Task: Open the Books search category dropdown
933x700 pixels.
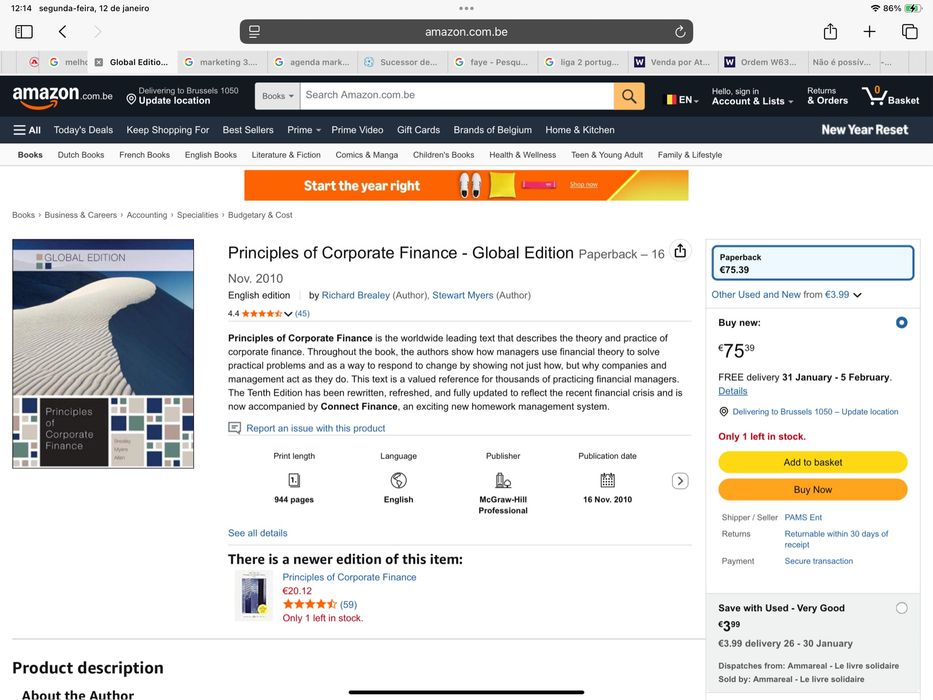Action: (x=277, y=96)
